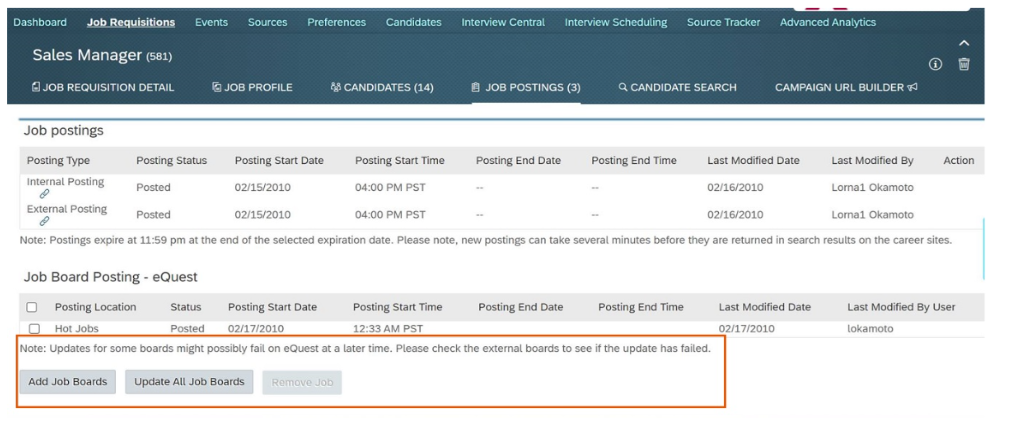The height and width of the screenshot is (435, 1025).
Task: Click the External Posting link icon
Action: [44, 221]
